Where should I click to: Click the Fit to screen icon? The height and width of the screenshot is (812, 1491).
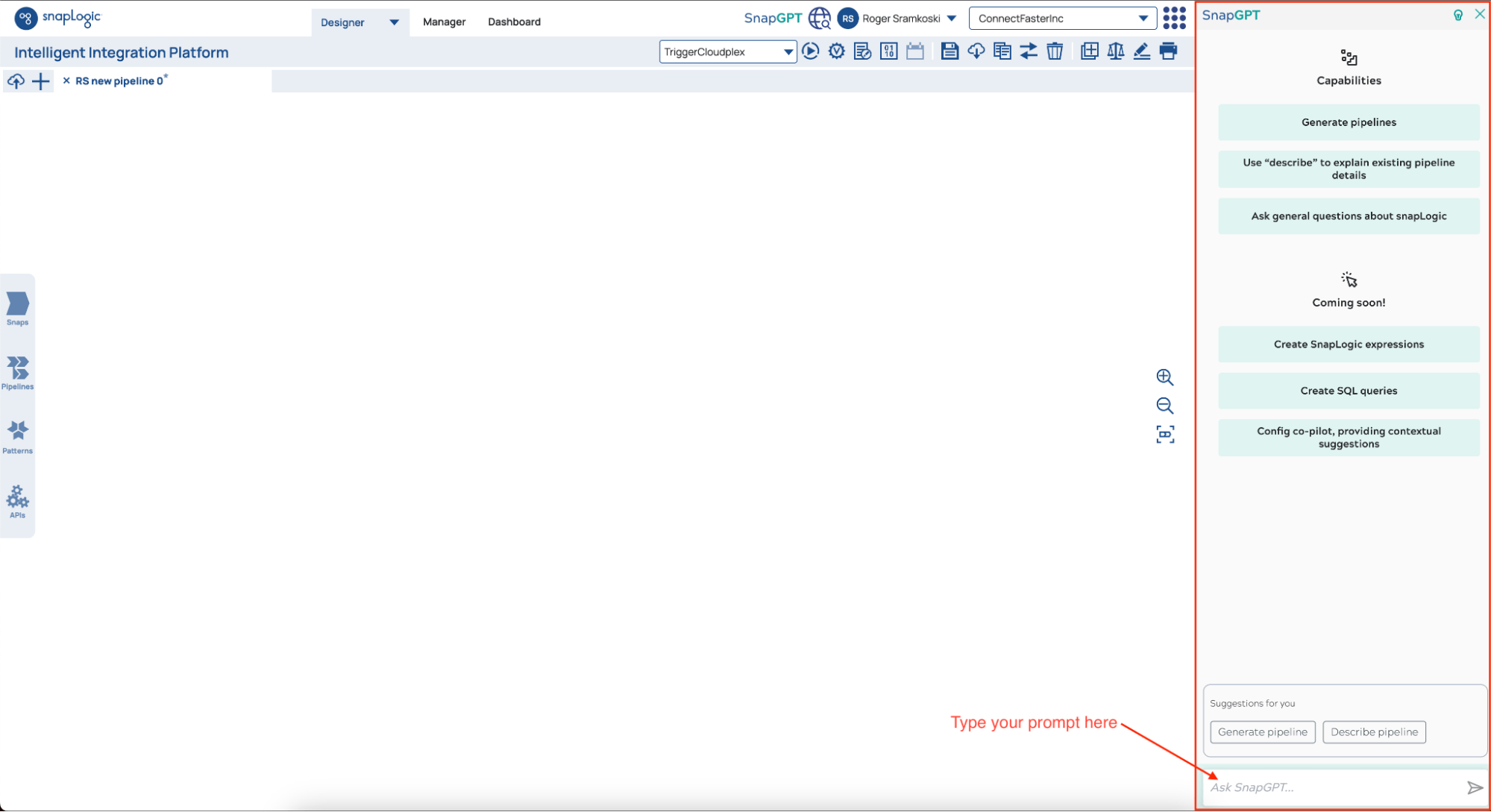tap(1163, 432)
